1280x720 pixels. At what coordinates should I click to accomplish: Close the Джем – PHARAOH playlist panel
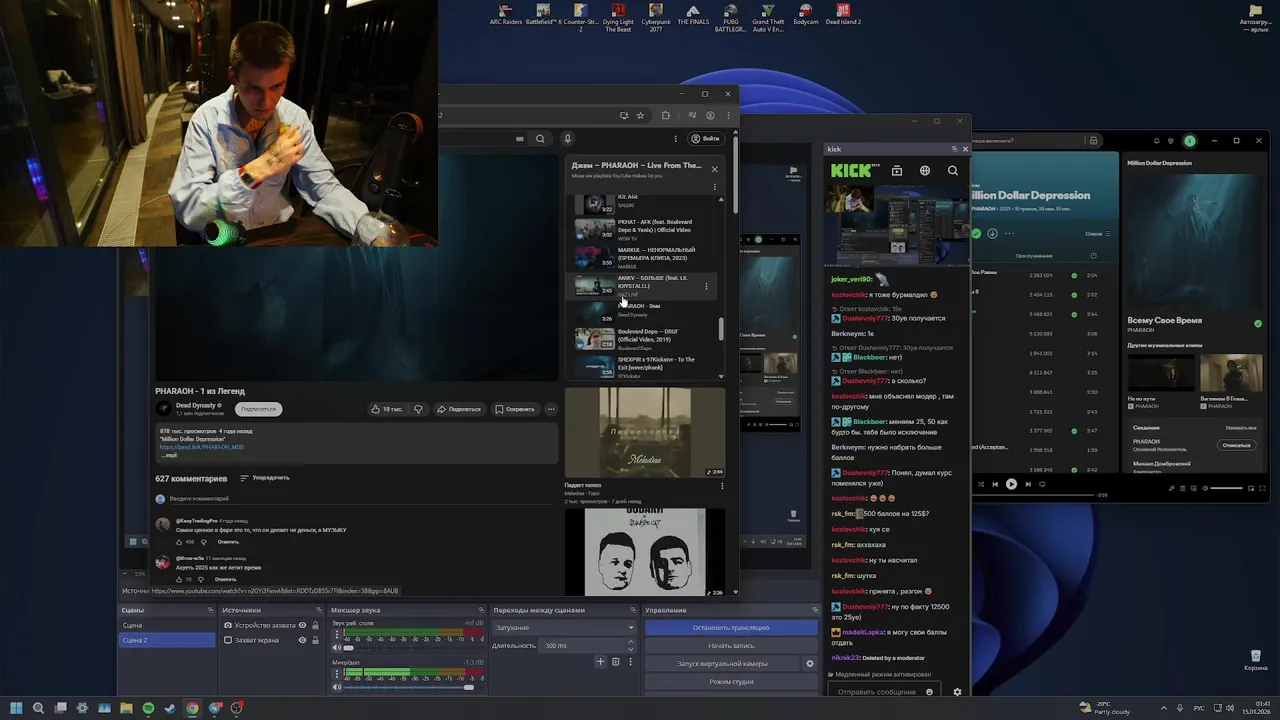click(714, 169)
